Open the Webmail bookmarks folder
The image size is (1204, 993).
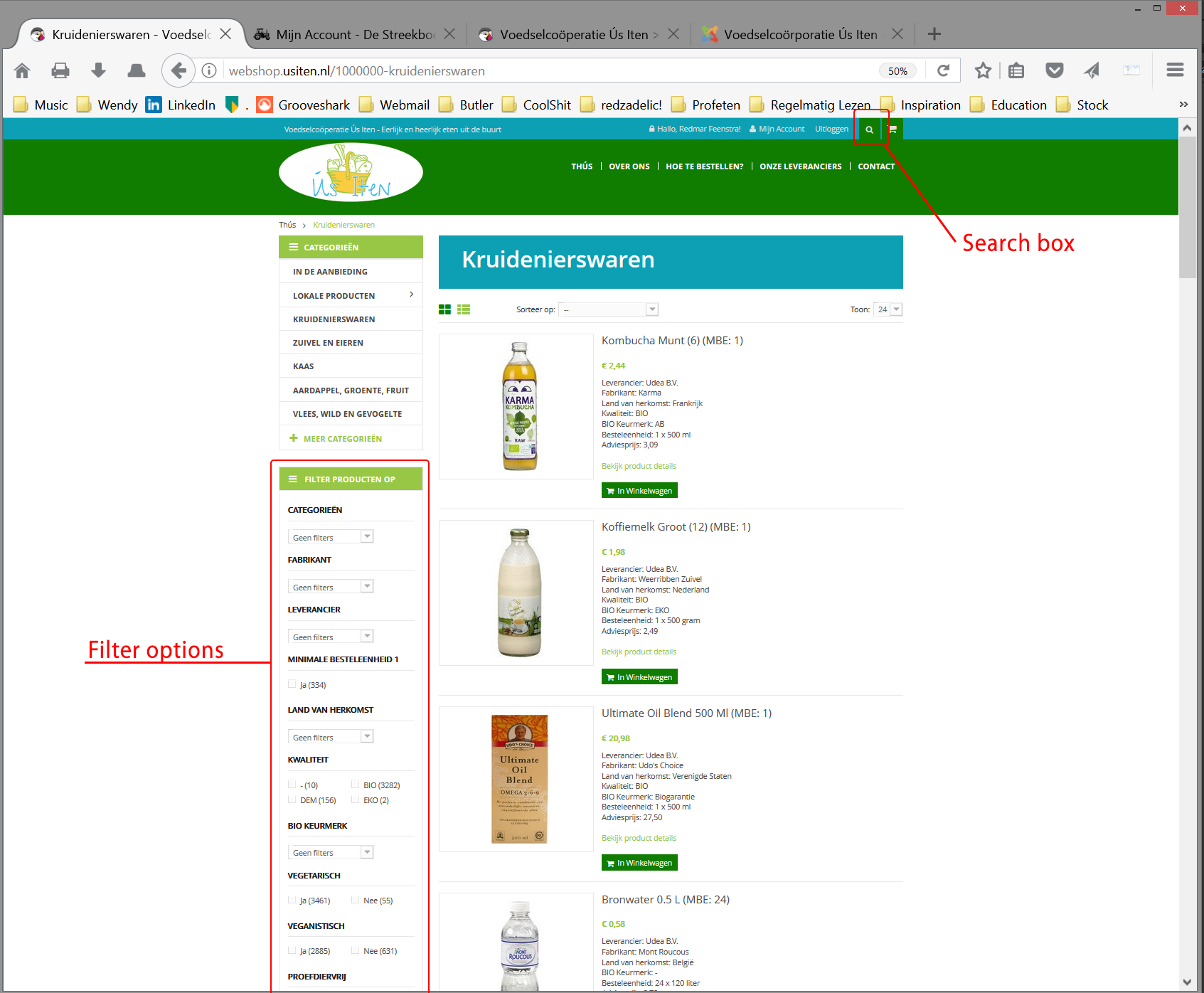pos(394,105)
